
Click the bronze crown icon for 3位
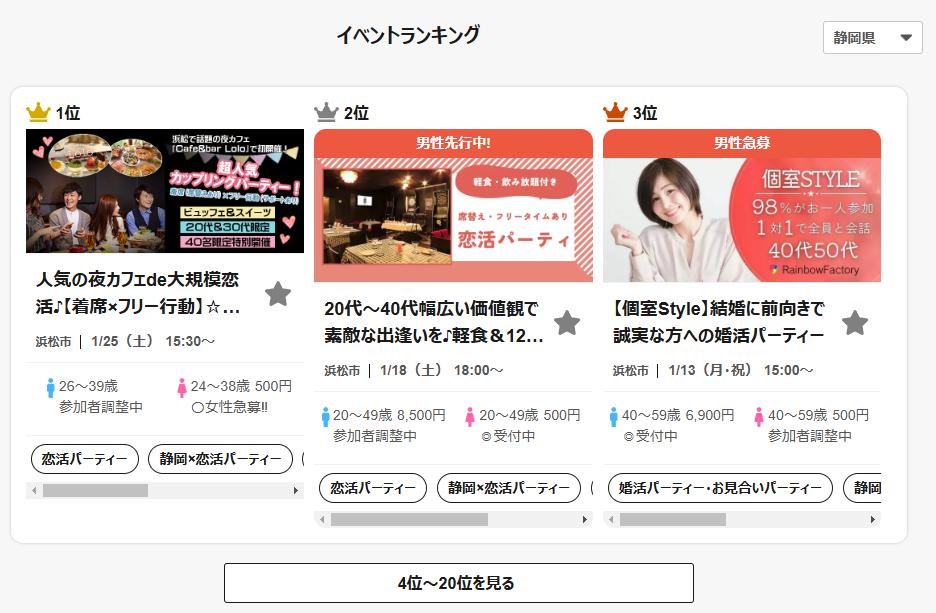click(x=615, y=112)
